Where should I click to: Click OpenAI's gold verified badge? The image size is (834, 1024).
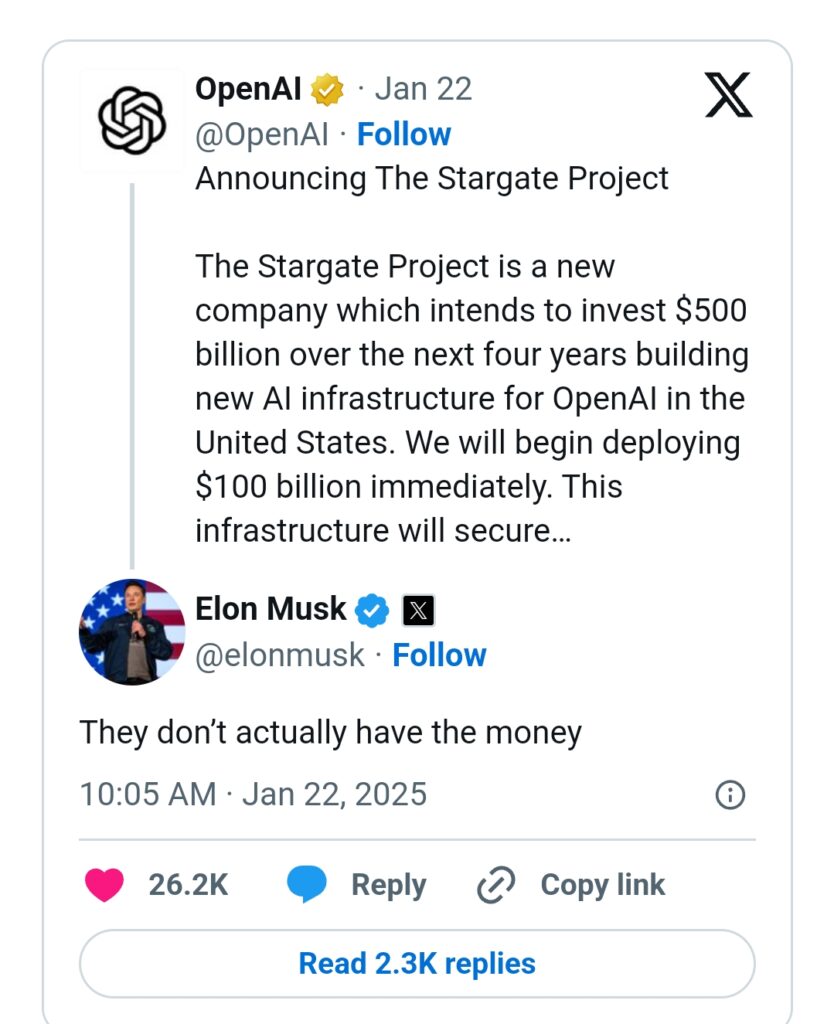[327, 89]
